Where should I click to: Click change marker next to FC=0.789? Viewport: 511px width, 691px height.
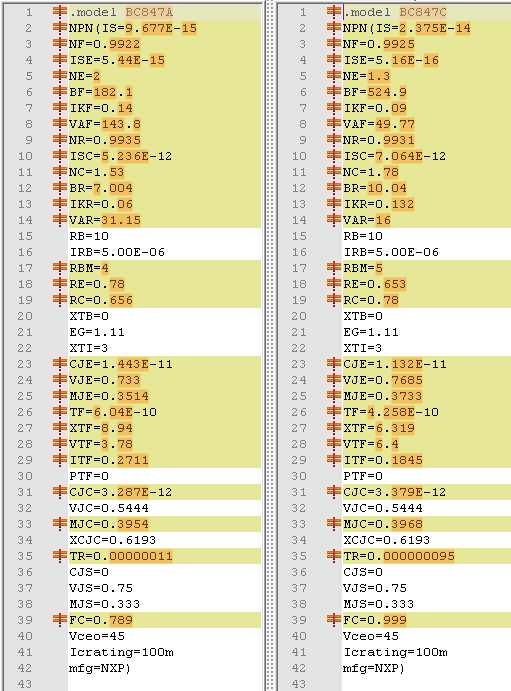60,620
